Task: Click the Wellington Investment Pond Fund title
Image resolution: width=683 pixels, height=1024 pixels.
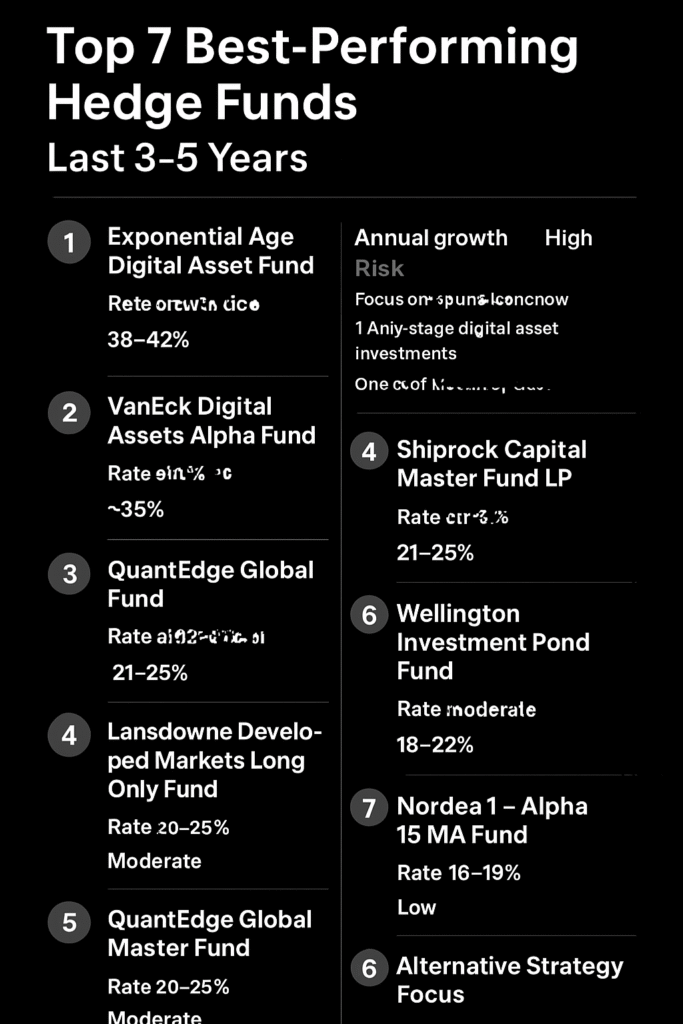Action: click(x=493, y=642)
